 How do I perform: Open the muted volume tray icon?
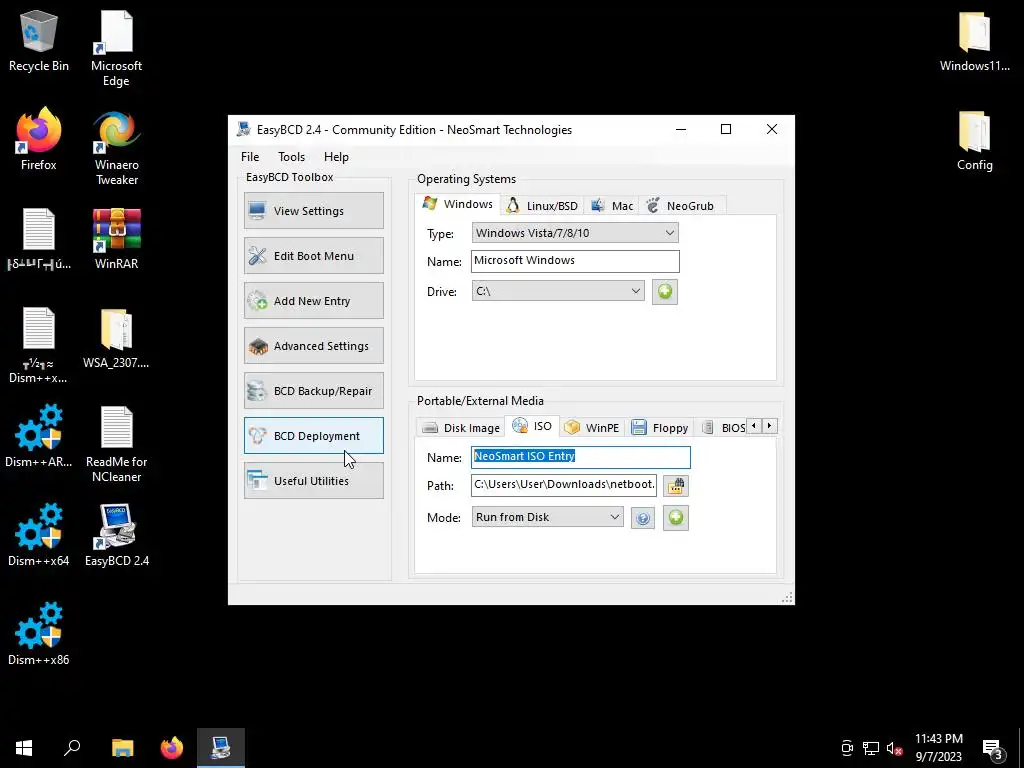click(x=894, y=748)
